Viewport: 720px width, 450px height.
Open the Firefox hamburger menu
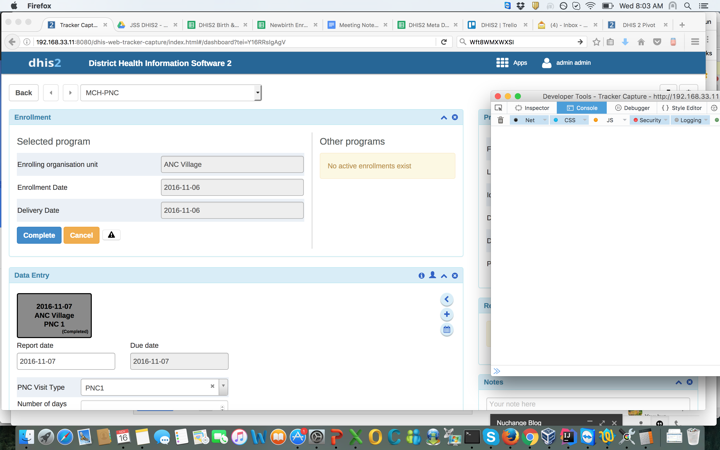pos(695,42)
